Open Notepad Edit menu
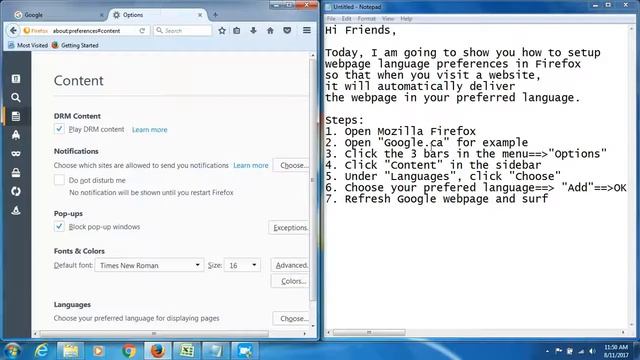Image resolution: width=640 pixels, height=360 pixels. 347,19
